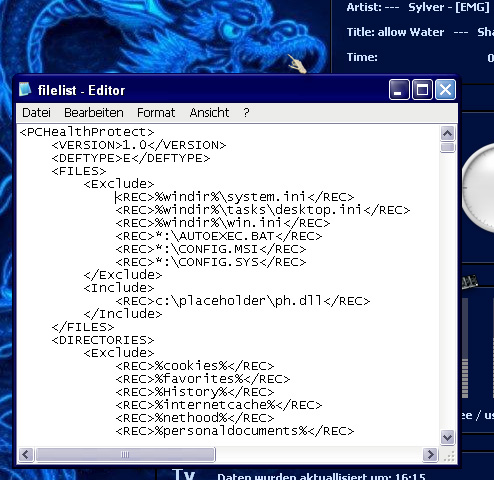494x480 pixels.
Task: Minimize the filelist Editor window
Action: pyautogui.click(x=399, y=90)
